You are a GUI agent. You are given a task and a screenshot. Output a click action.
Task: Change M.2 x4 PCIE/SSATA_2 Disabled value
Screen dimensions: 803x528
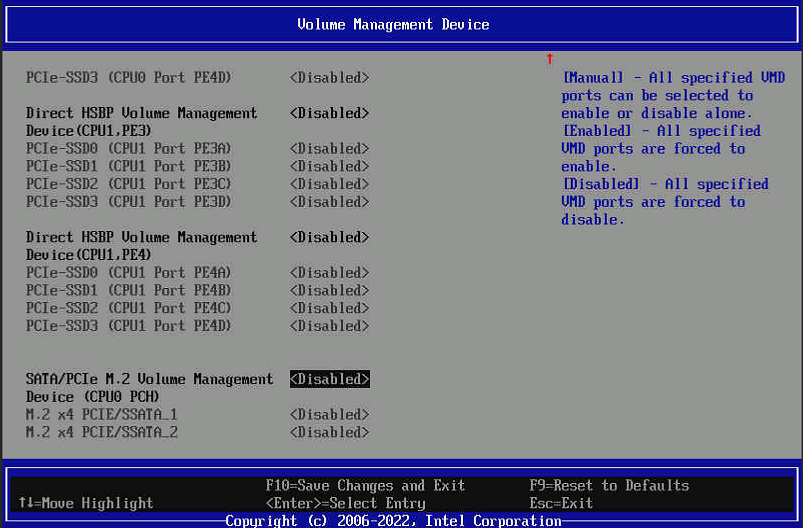coord(329,432)
